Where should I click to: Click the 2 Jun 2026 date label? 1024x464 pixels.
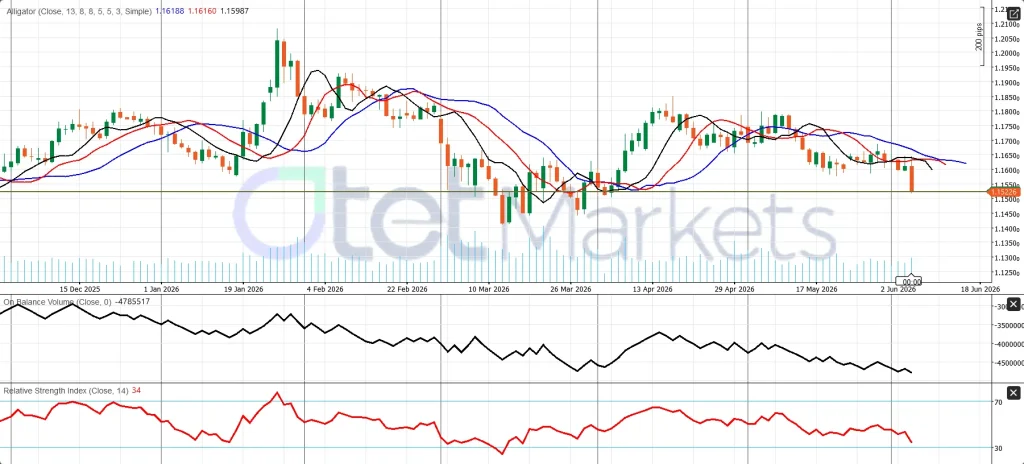[x=898, y=289]
